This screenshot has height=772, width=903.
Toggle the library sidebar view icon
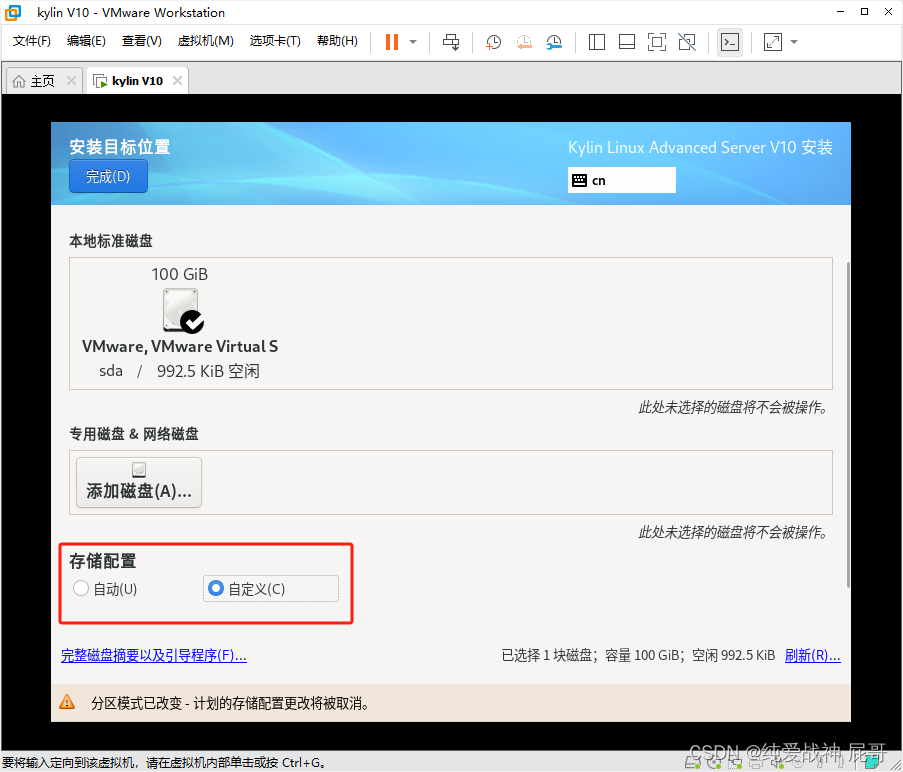[x=597, y=41]
